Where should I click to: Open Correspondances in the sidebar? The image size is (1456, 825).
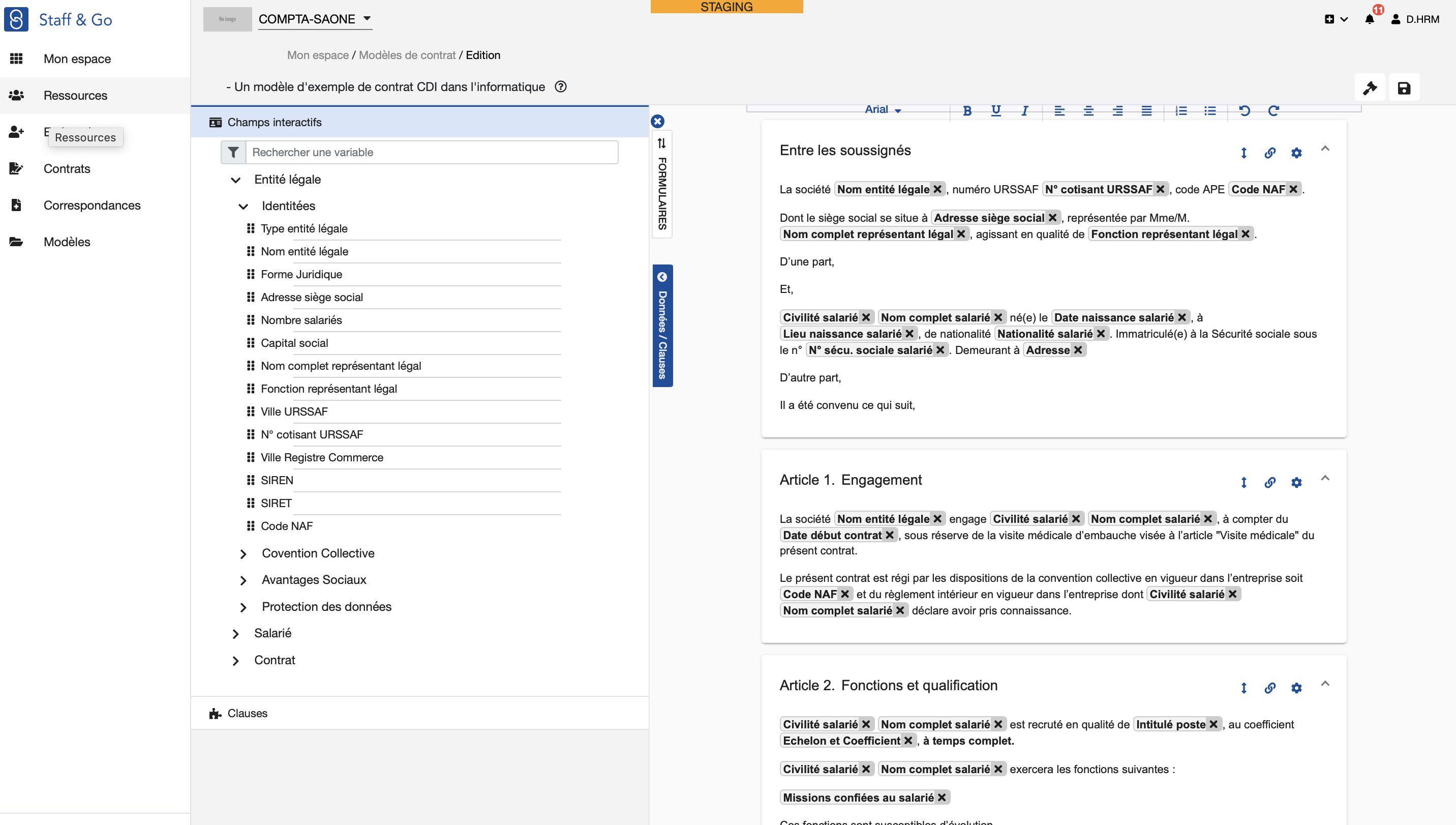[x=92, y=205]
